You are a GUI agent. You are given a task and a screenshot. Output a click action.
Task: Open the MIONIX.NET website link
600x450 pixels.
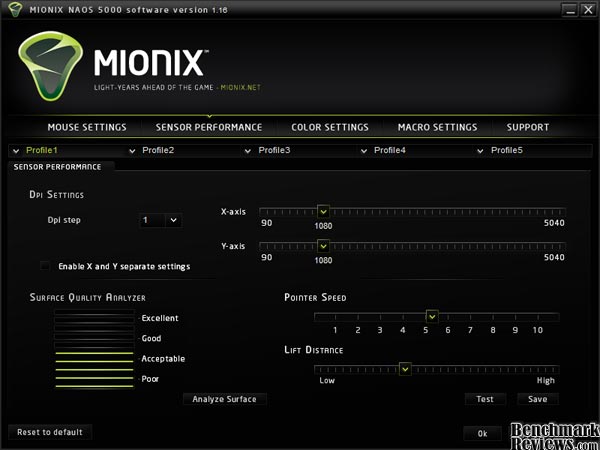tap(240, 88)
